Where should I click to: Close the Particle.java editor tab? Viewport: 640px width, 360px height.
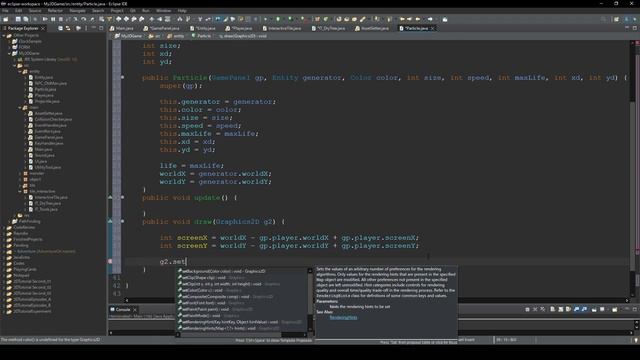pyautogui.click(x=433, y=28)
